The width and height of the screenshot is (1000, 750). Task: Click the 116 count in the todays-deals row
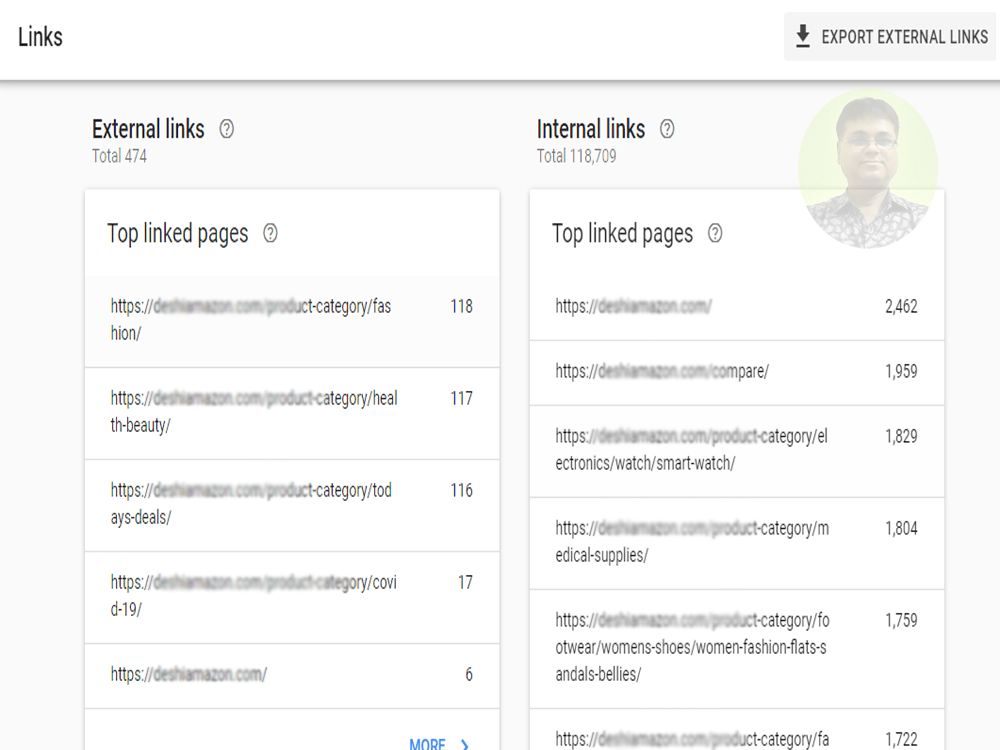click(462, 490)
